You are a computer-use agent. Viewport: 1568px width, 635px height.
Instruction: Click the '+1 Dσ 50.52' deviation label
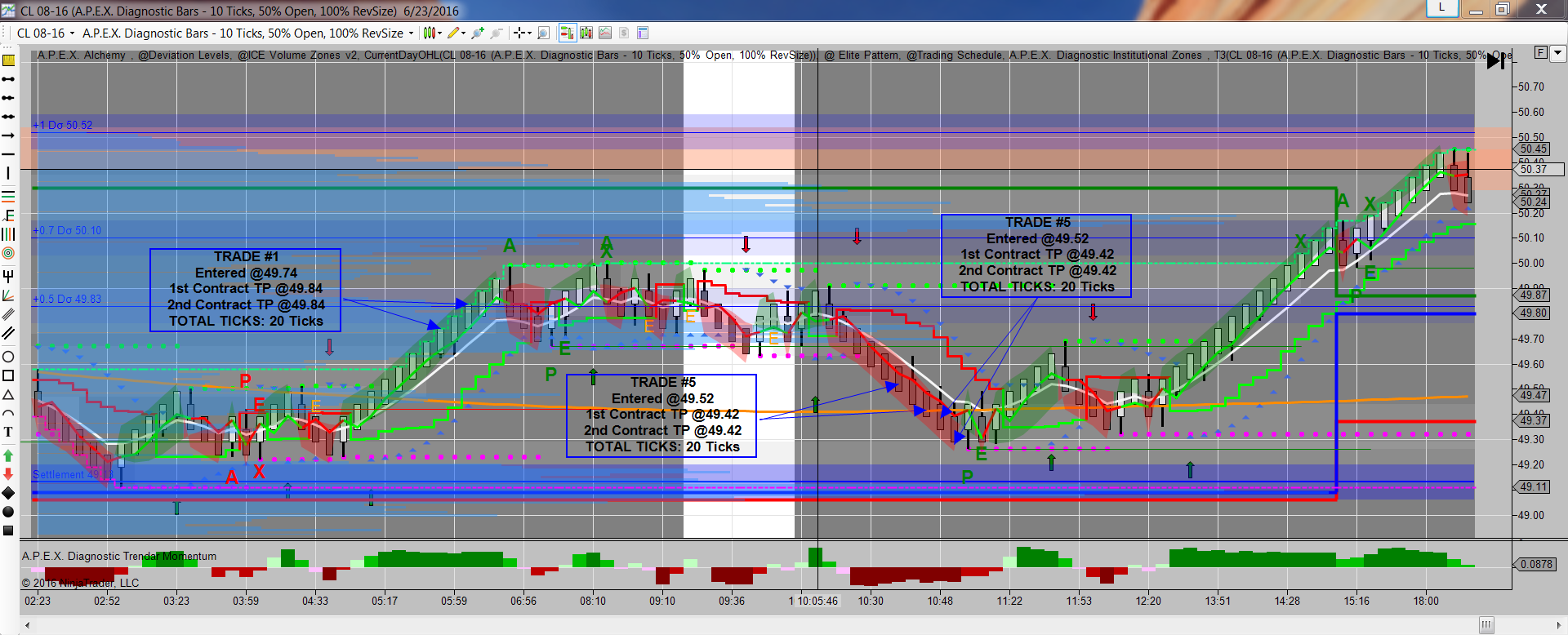tap(63, 126)
